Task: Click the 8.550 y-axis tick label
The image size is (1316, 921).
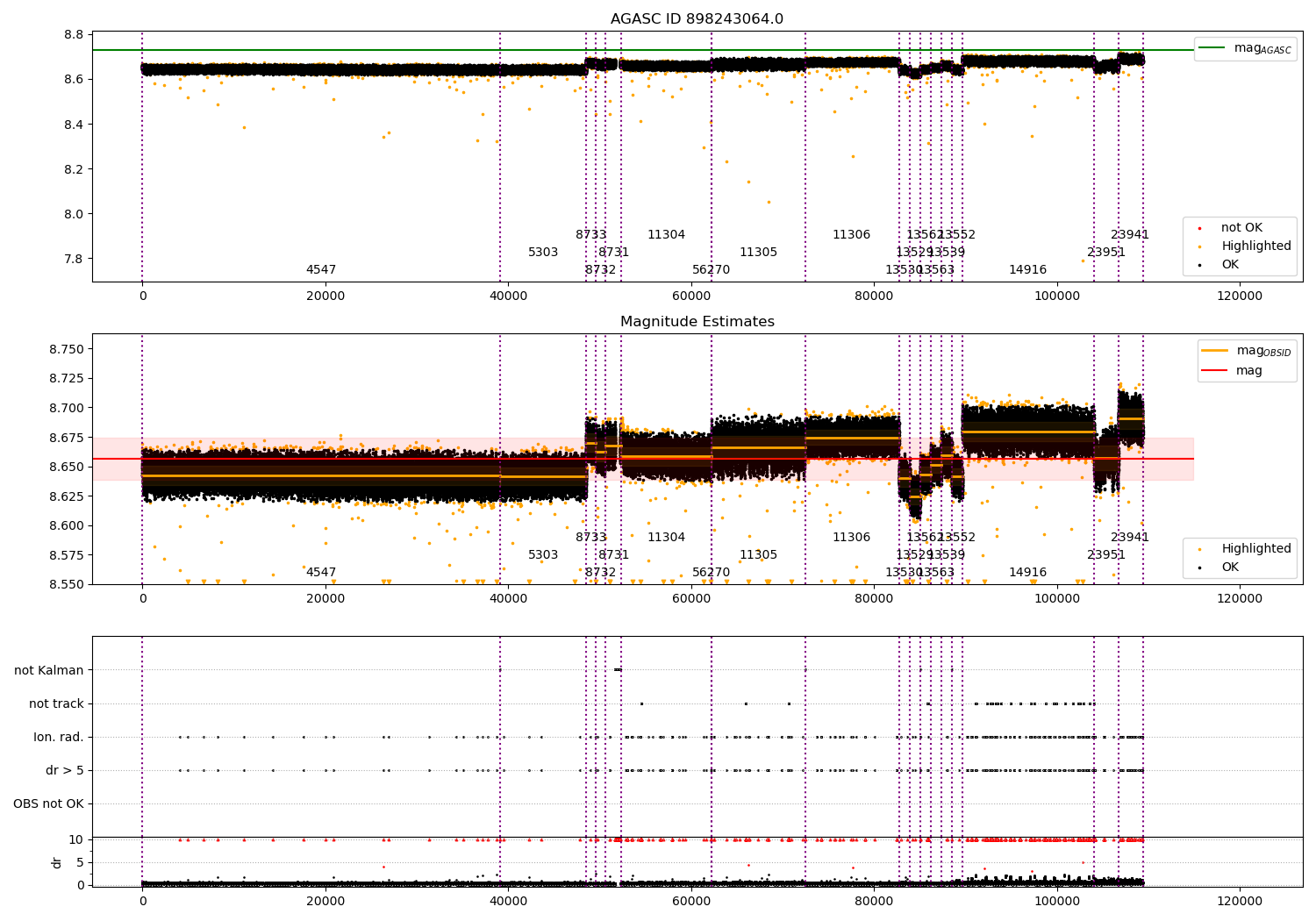Action: [66, 585]
